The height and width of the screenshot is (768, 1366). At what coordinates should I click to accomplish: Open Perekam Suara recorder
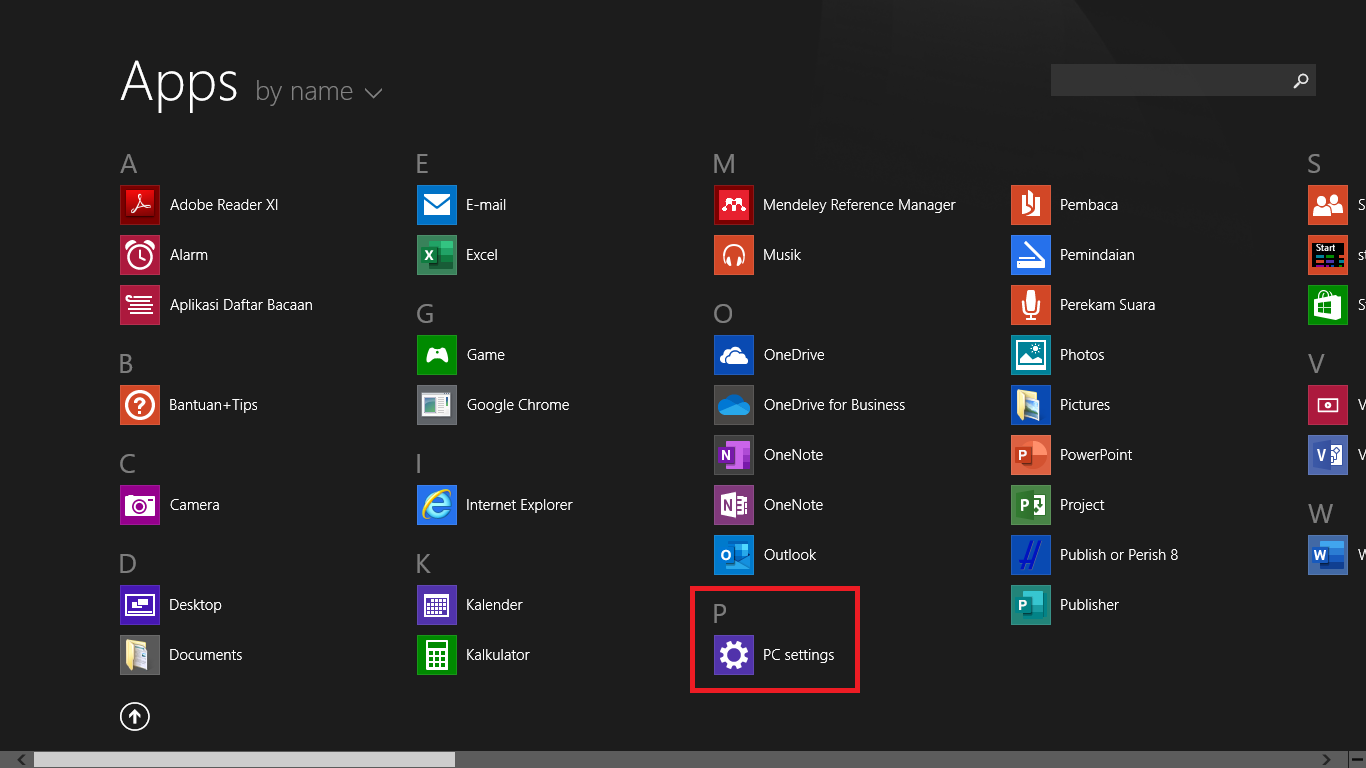[x=1083, y=305]
